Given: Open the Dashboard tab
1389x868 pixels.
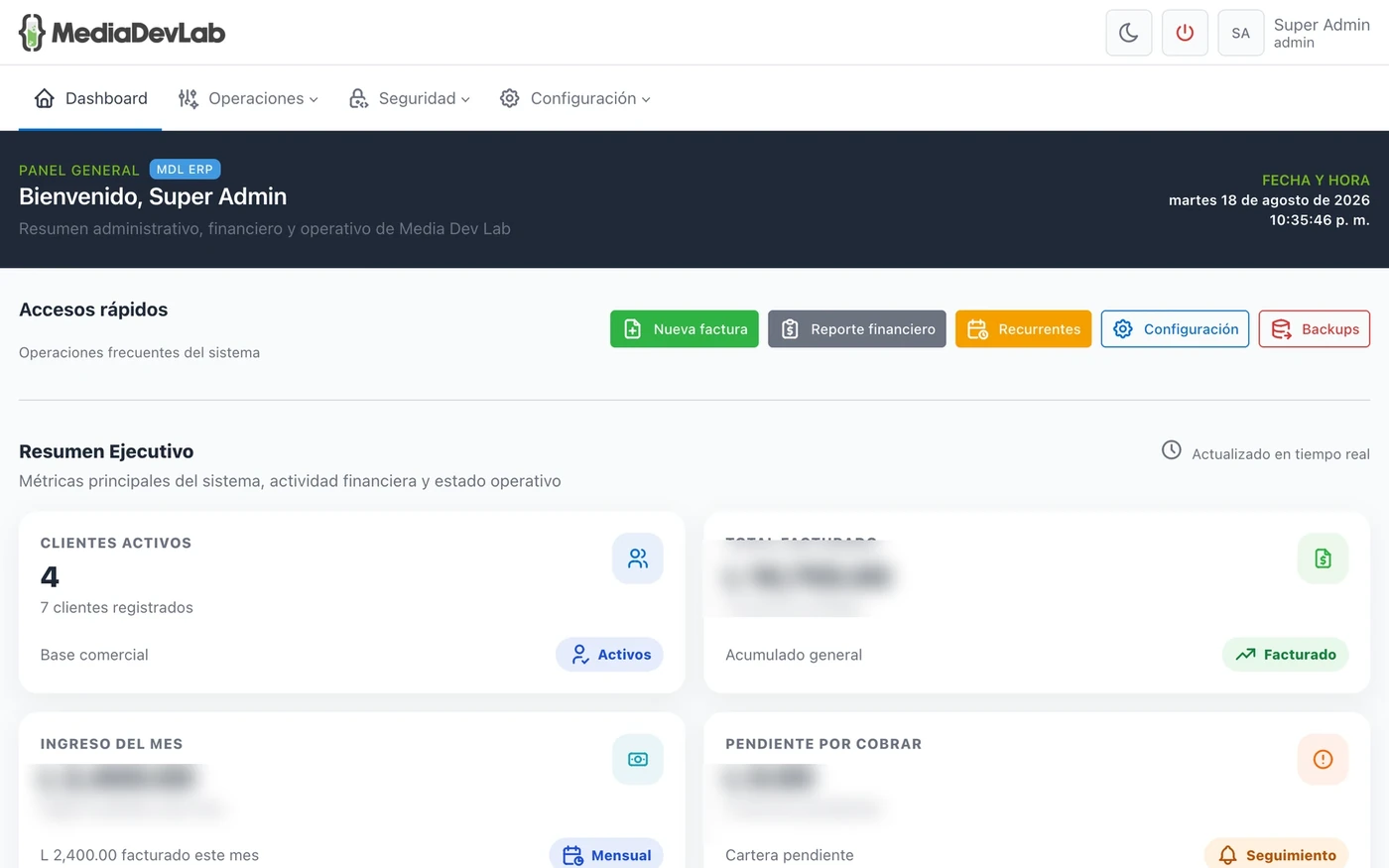Looking at the screenshot, I should pyautogui.click(x=90, y=98).
